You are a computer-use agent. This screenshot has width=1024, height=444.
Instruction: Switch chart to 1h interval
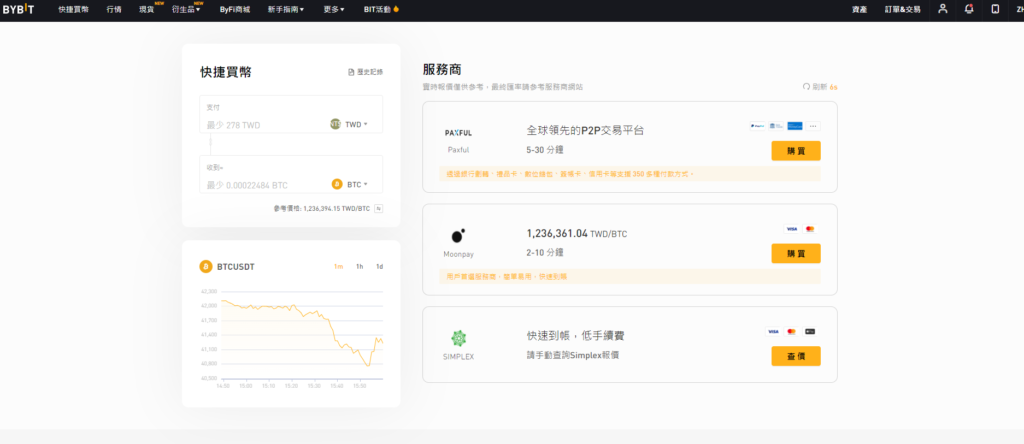360,266
